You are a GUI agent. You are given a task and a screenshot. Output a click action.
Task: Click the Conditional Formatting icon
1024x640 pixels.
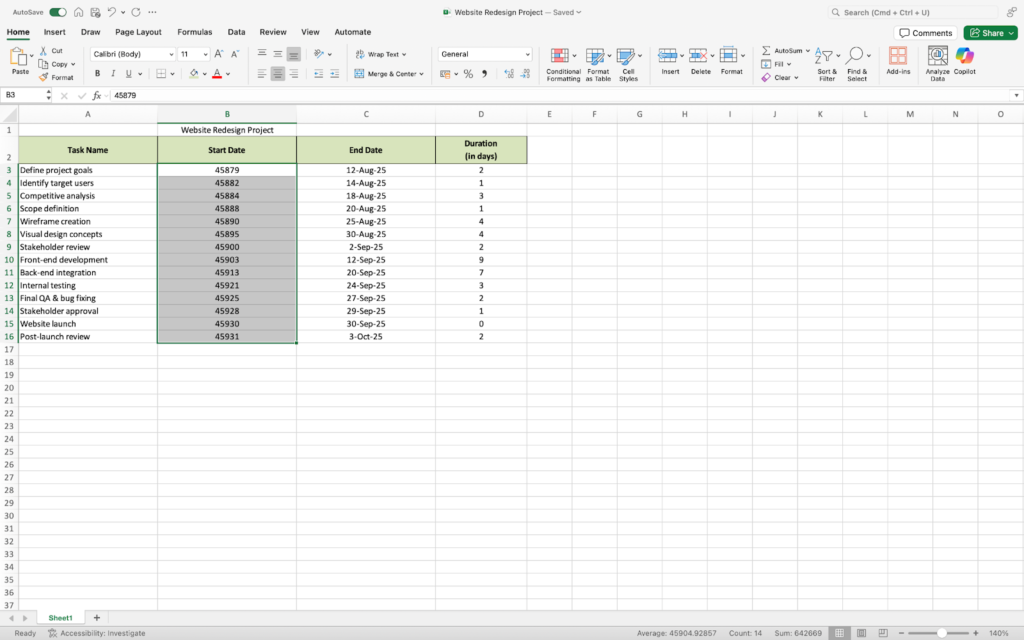562,57
